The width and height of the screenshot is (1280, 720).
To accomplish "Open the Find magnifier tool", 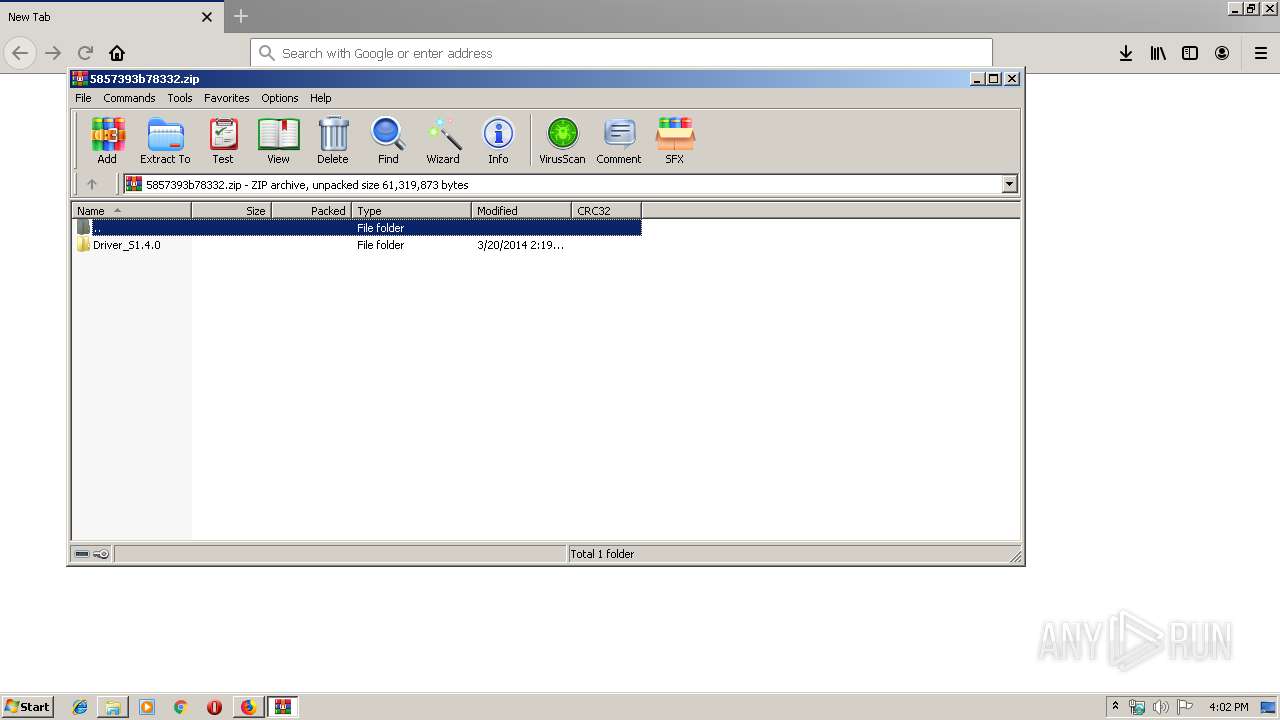I will coord(388,140).
